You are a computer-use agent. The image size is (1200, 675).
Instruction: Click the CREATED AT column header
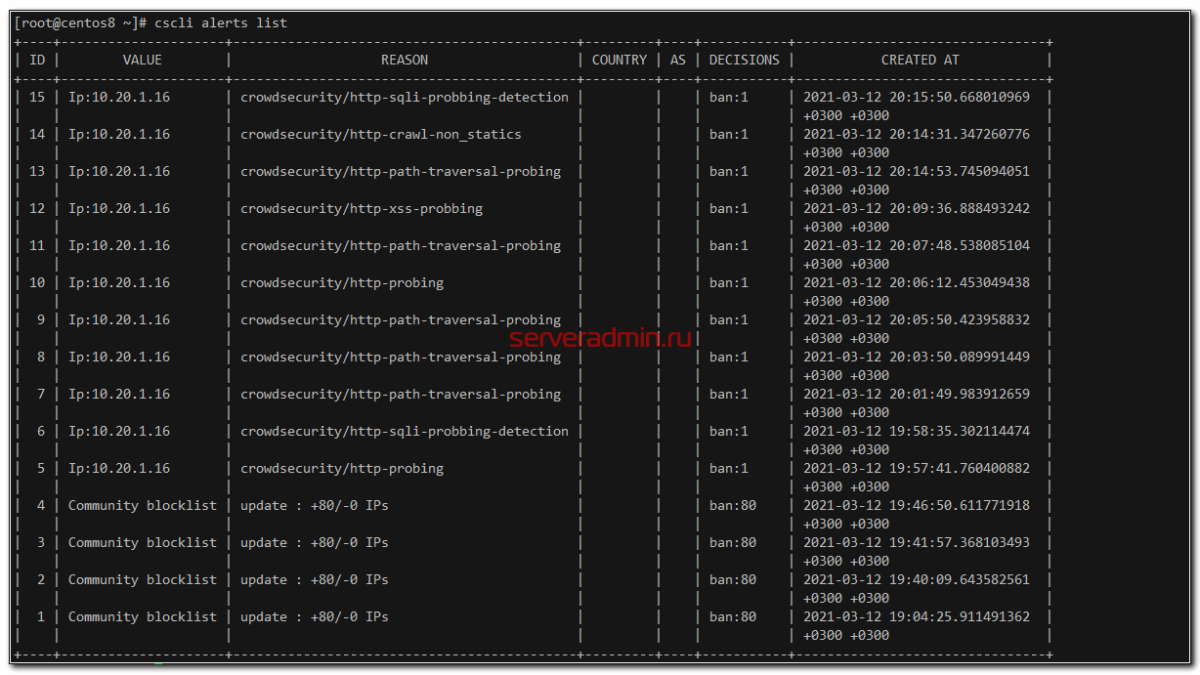pos(921,60)
